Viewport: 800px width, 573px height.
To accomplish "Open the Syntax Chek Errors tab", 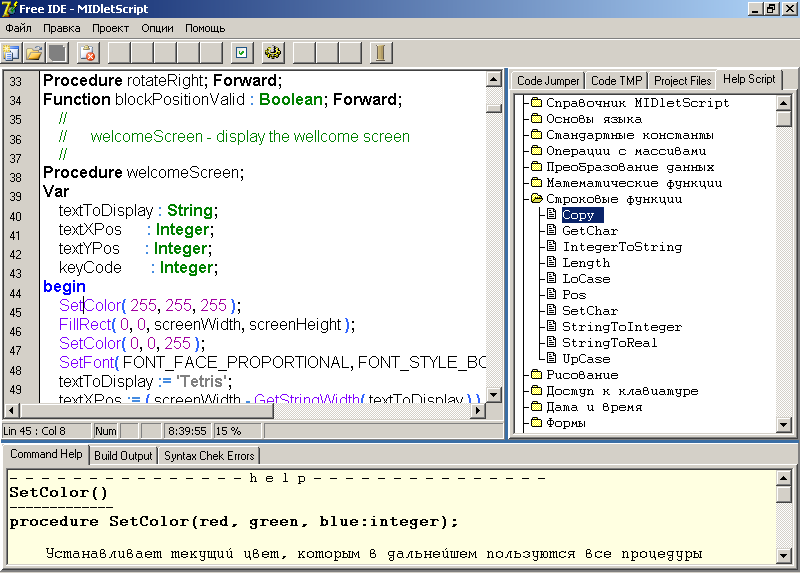I will click(209, 456).
